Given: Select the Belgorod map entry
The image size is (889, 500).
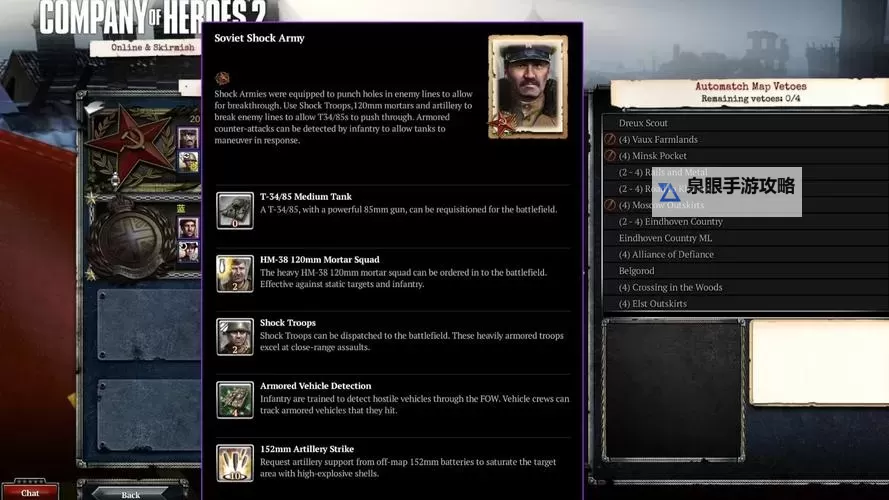Looking at the screenshot, I should tap(636, 271).
